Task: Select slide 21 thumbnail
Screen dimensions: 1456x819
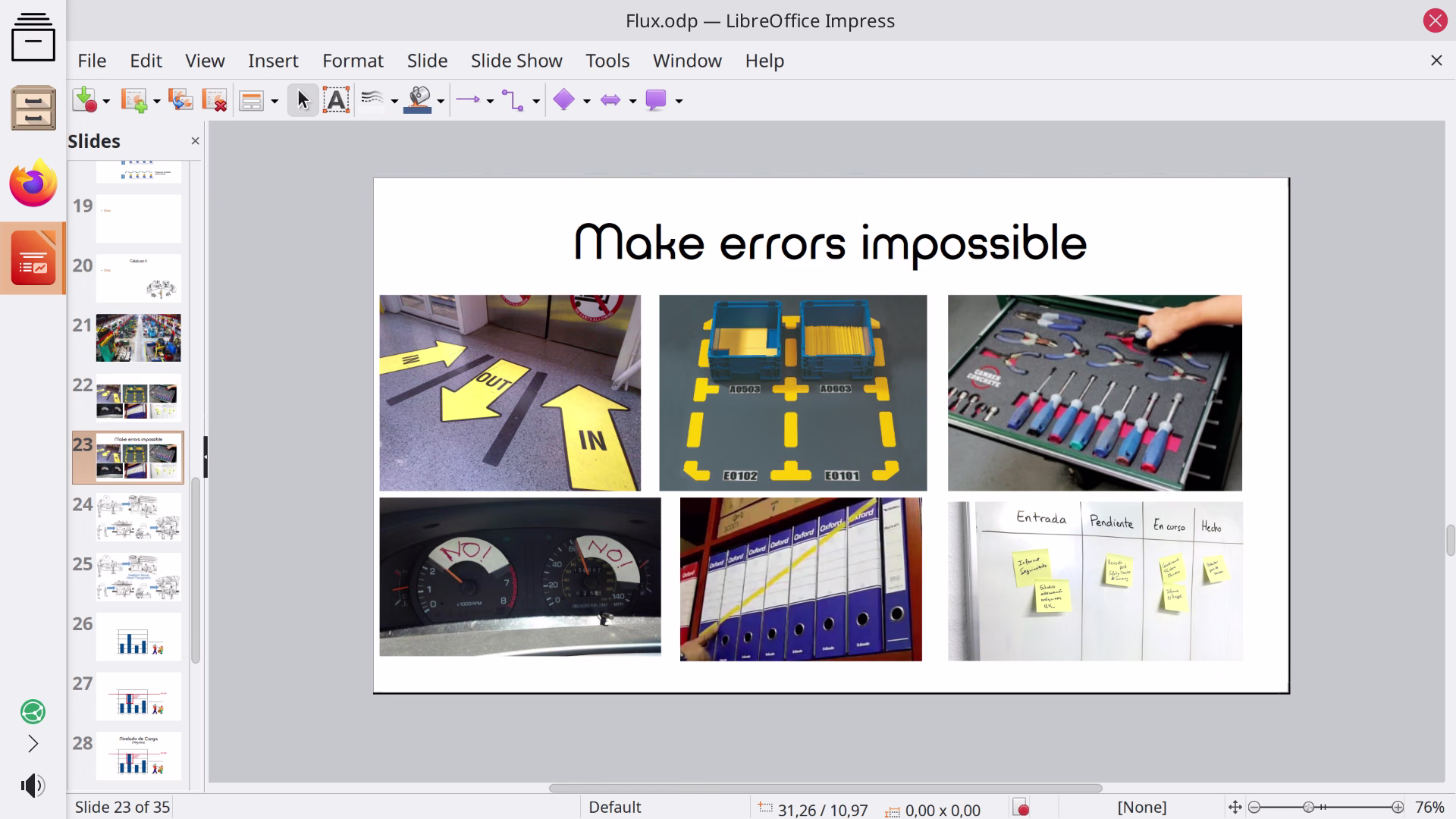Action: (139, 337)
